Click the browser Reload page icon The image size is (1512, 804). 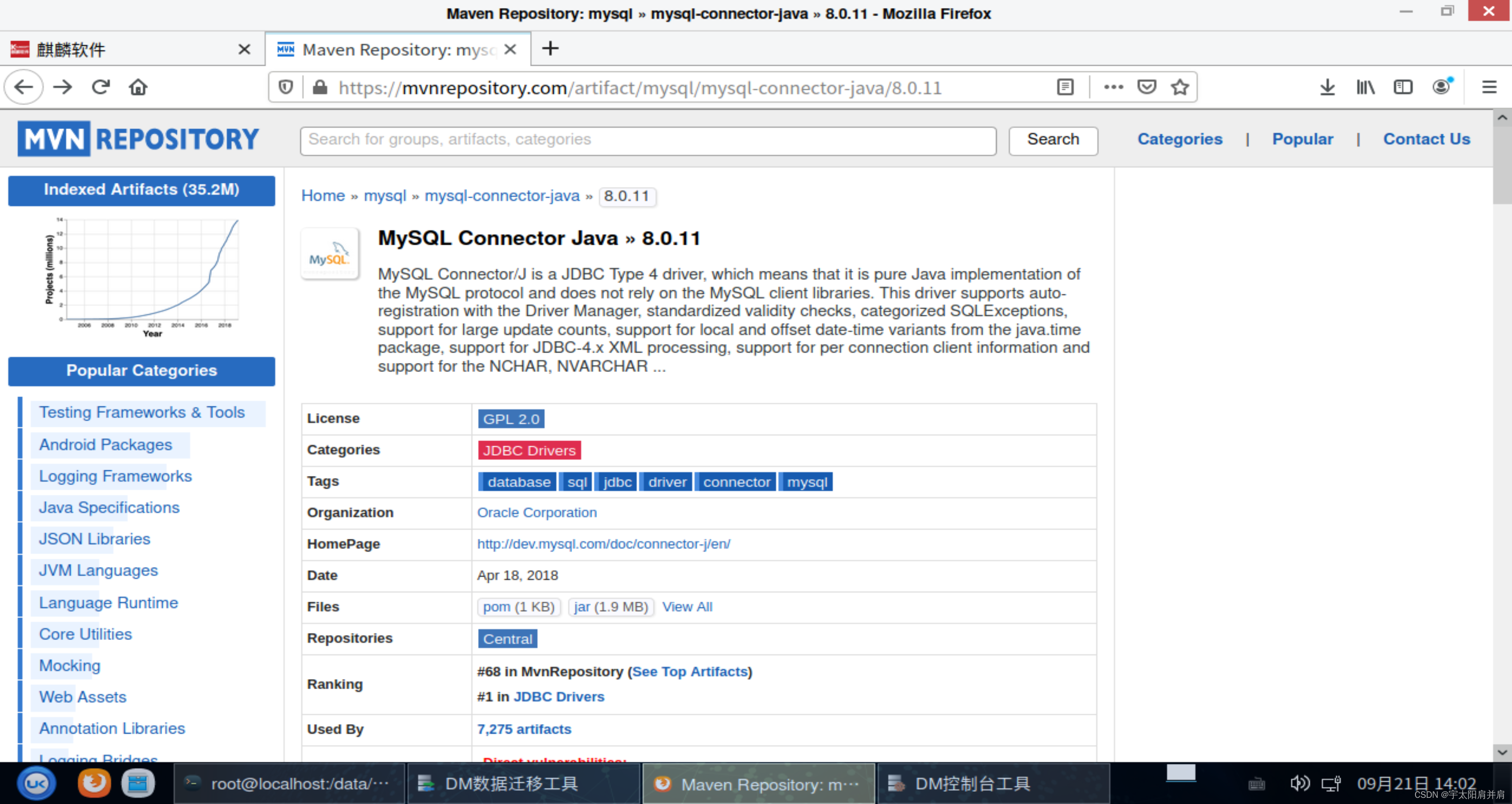click(x=101, y=87)
